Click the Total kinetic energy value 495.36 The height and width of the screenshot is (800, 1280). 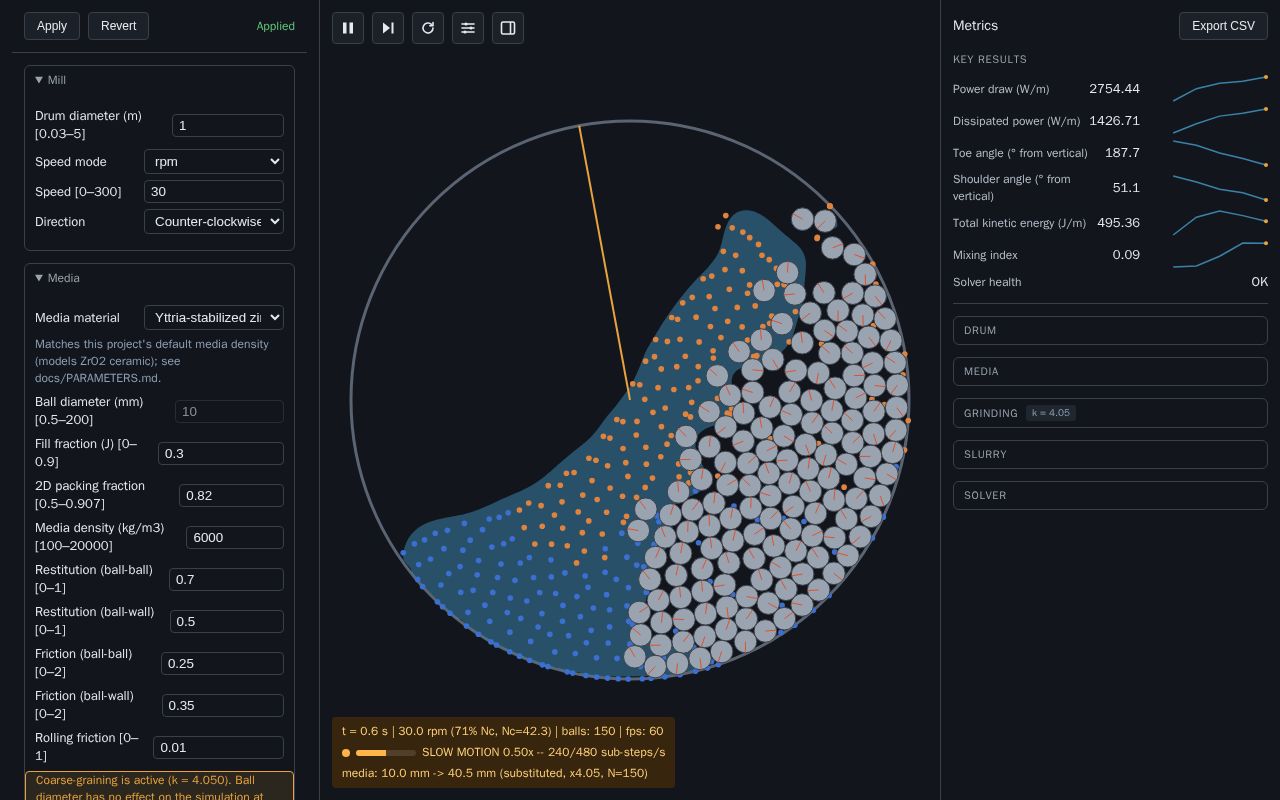(x=1118, y=223)
